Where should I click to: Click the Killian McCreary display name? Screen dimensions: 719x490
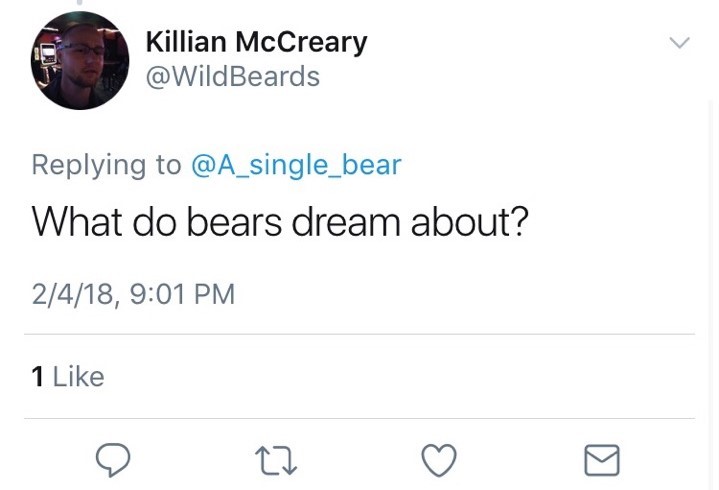click(x=256, y=42)
